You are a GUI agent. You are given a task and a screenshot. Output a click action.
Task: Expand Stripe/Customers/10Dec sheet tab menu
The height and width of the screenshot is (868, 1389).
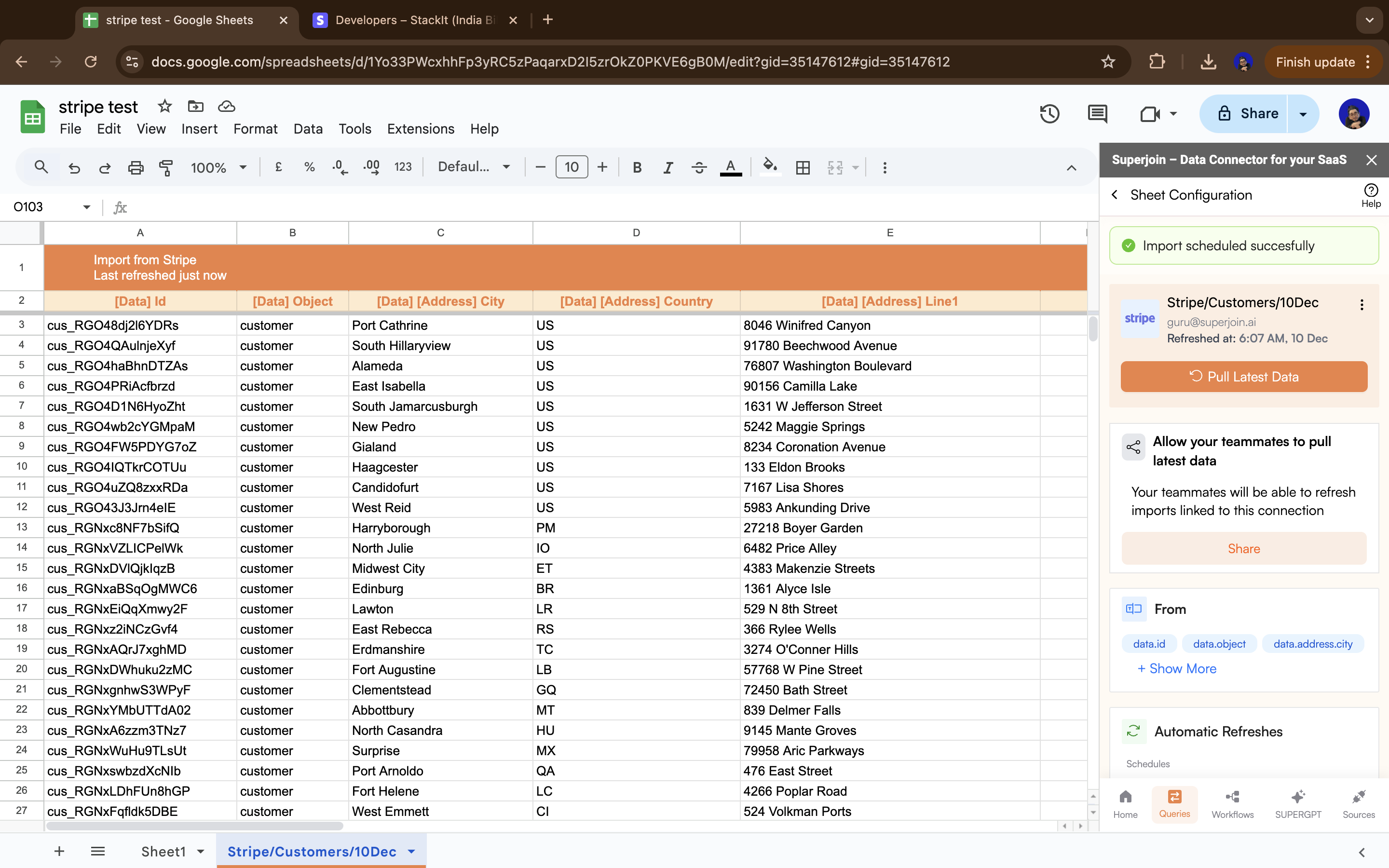click(411, 851)
